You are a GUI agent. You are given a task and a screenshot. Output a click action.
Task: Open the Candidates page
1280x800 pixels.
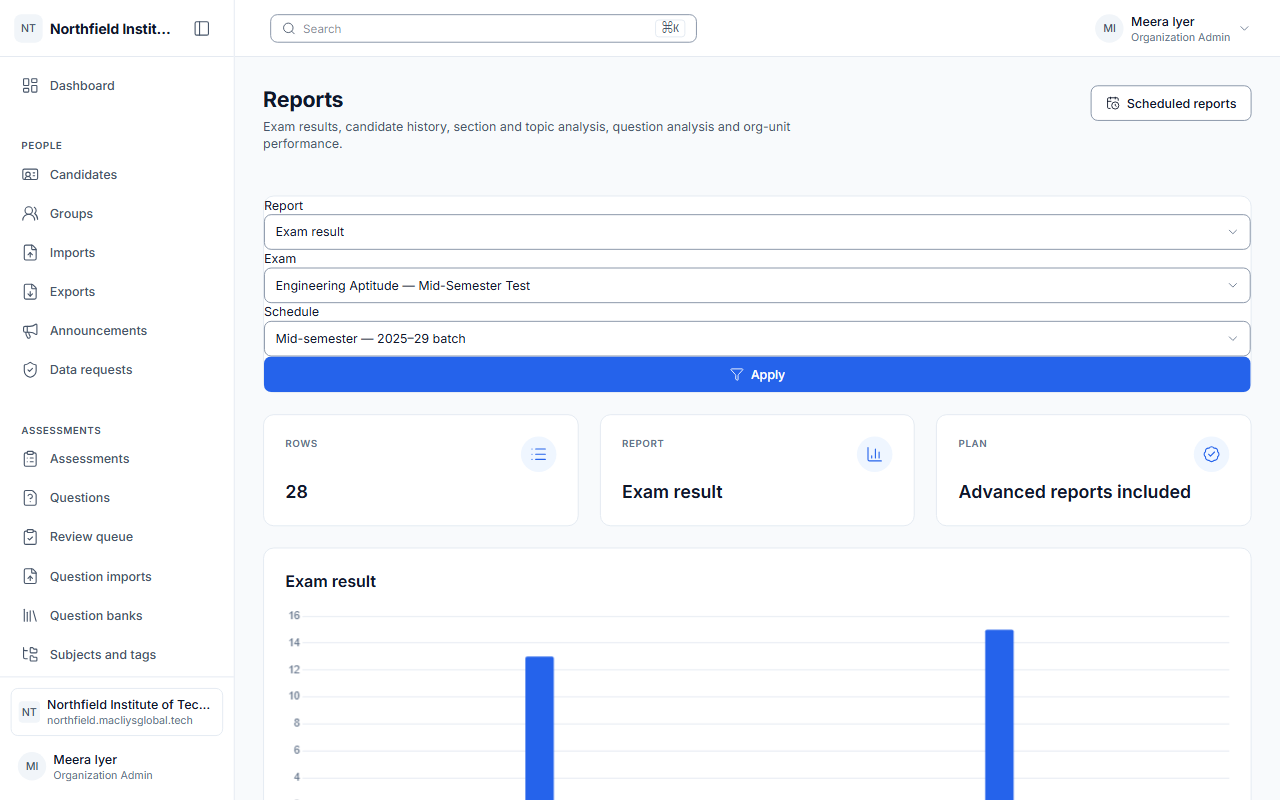[x=117, y=175]
